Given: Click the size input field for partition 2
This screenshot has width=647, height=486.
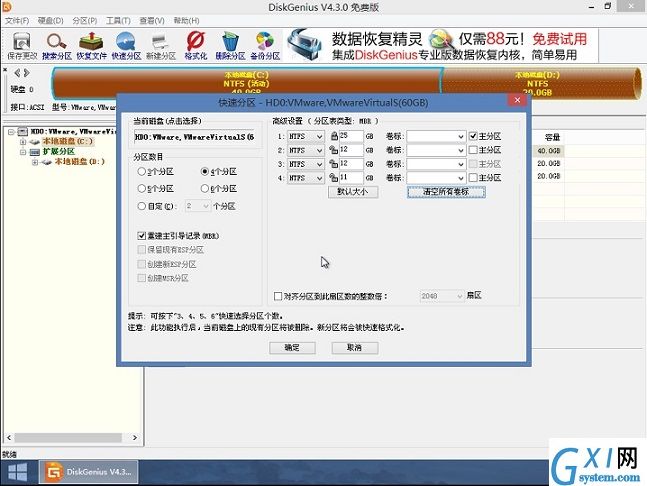Looking at the screenshot, I should coord(351,150).
